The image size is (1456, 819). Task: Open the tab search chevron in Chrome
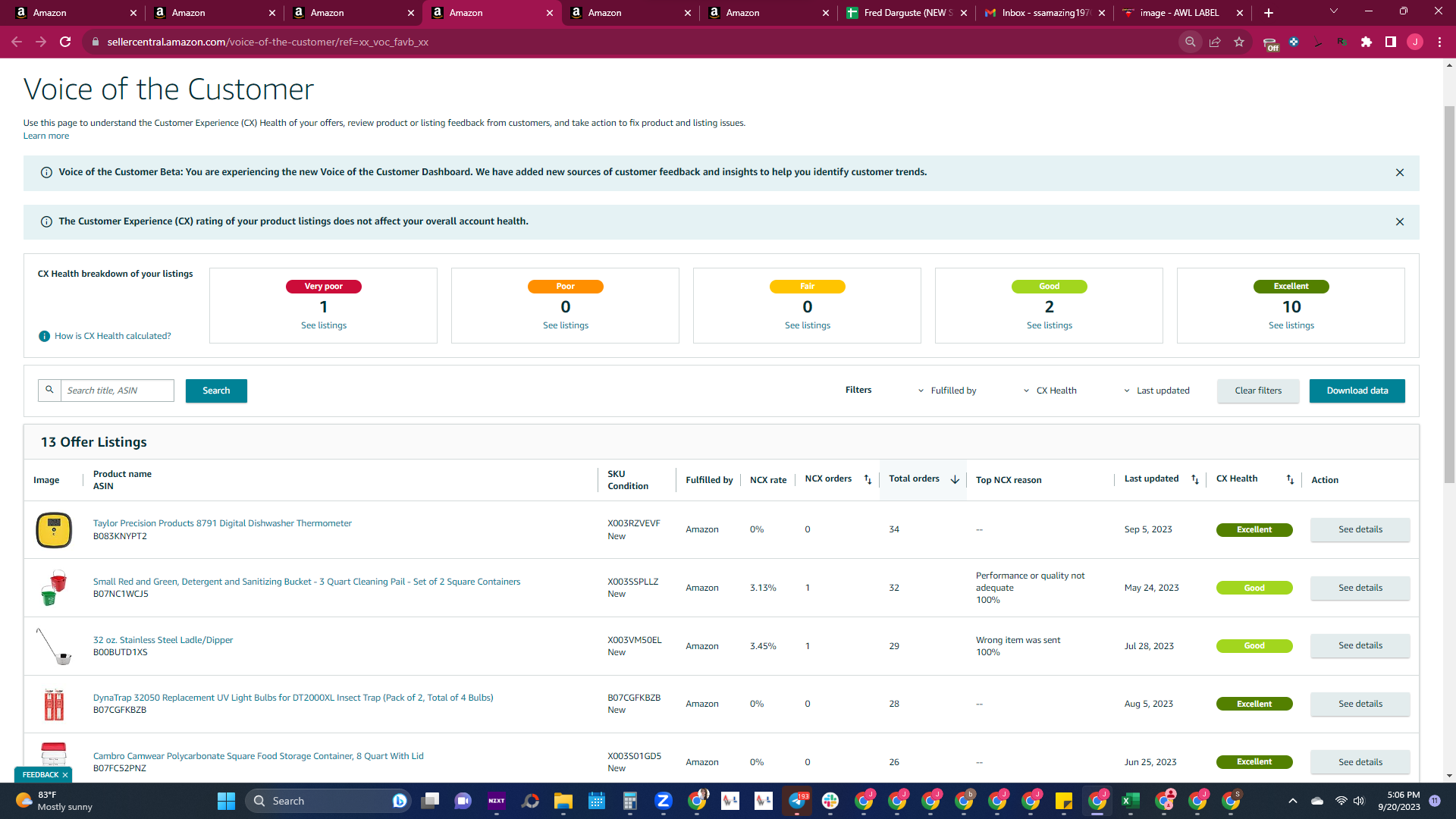(1334, 11)
